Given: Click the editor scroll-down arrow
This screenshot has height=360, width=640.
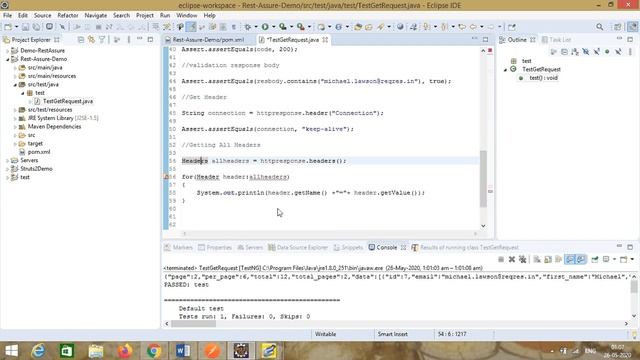Looking at the screenshot, I should 483,226.
